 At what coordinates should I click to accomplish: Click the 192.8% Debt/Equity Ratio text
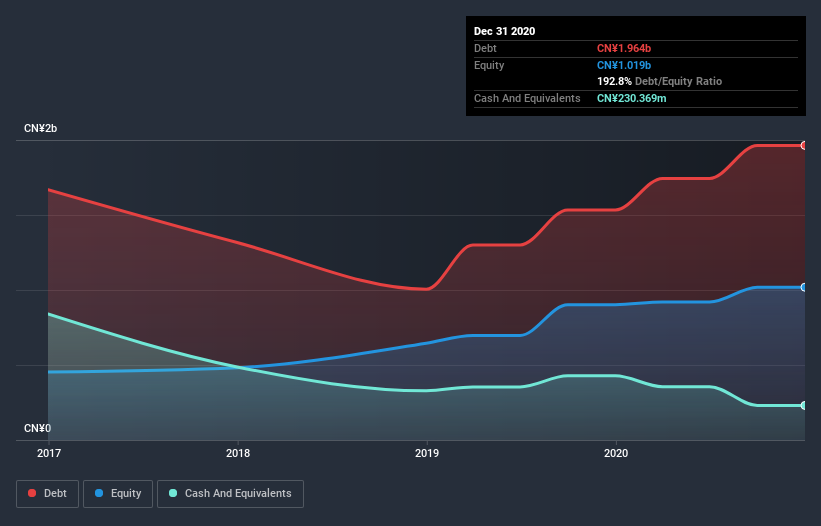point(659,81)
